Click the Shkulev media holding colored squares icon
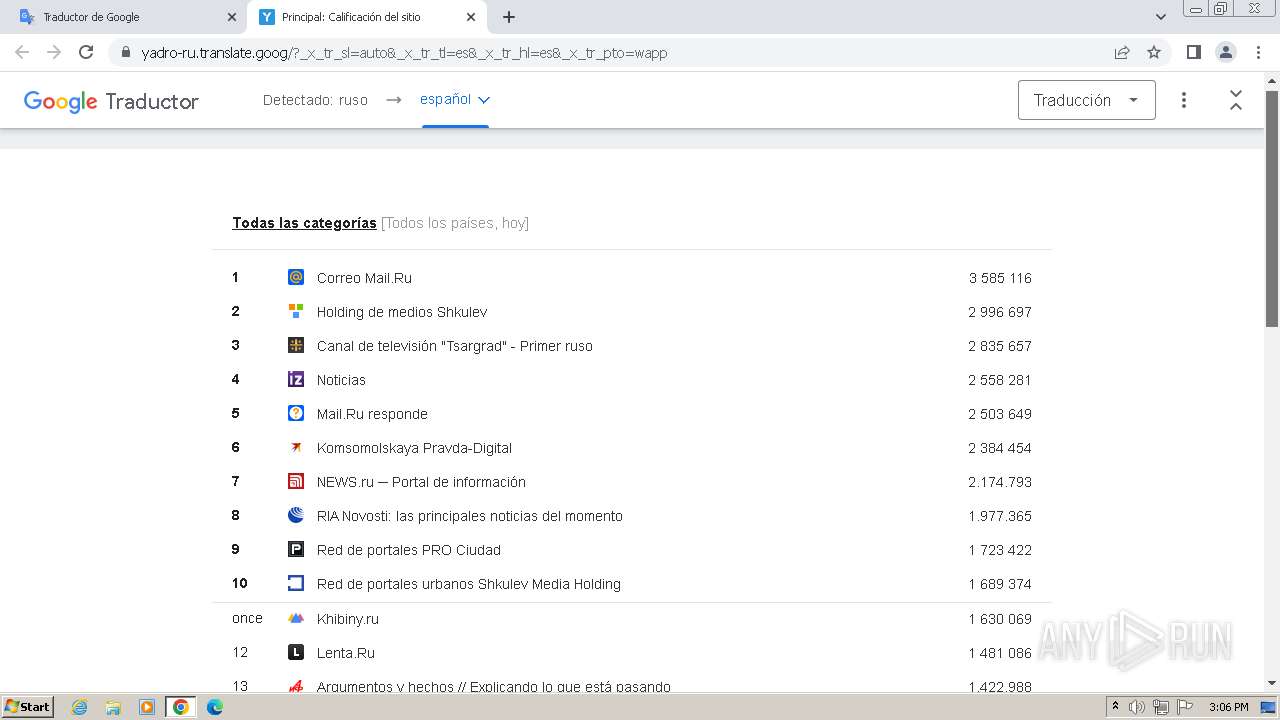 296,312
